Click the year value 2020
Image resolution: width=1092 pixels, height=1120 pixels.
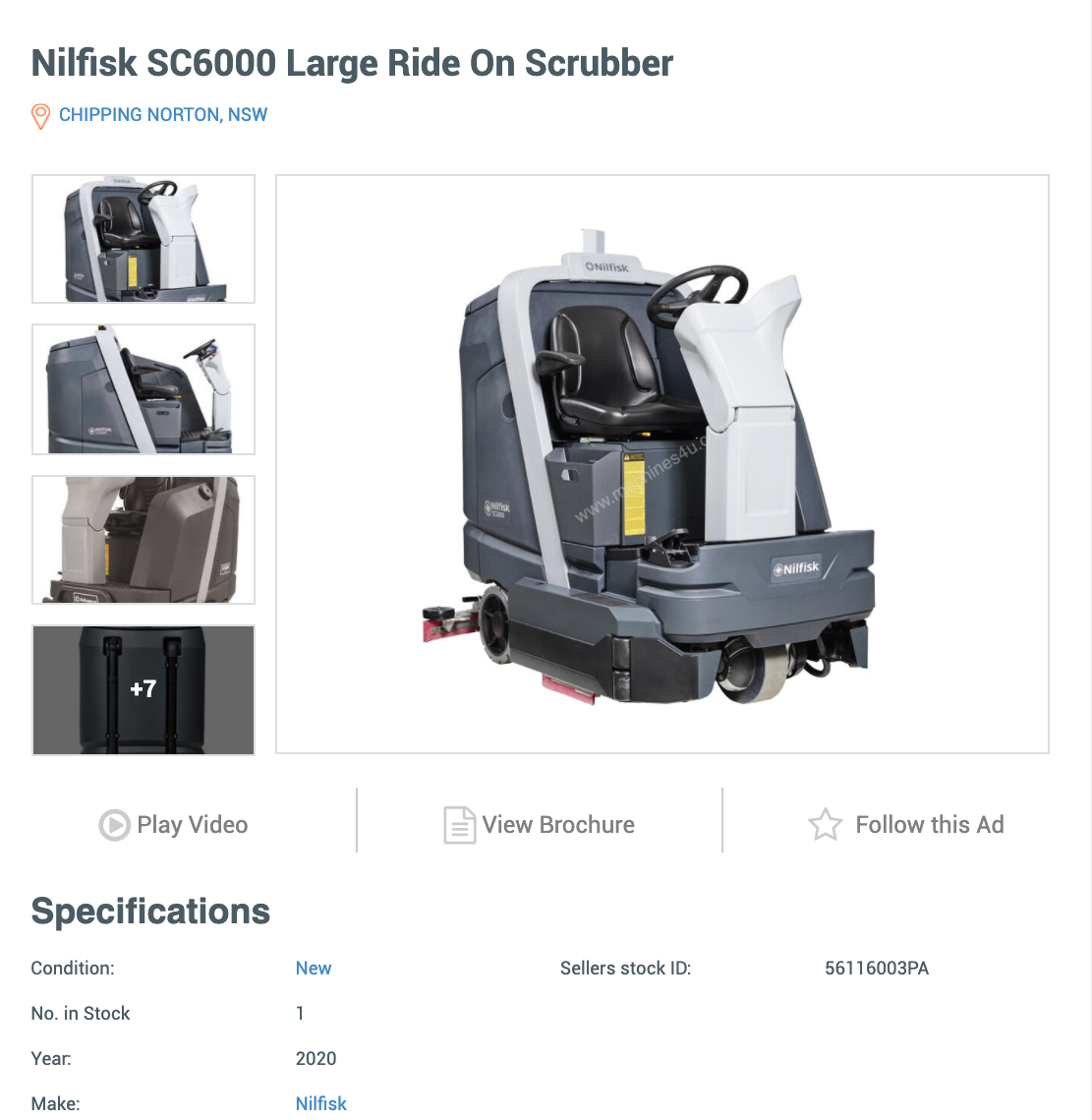(316, 1059)
